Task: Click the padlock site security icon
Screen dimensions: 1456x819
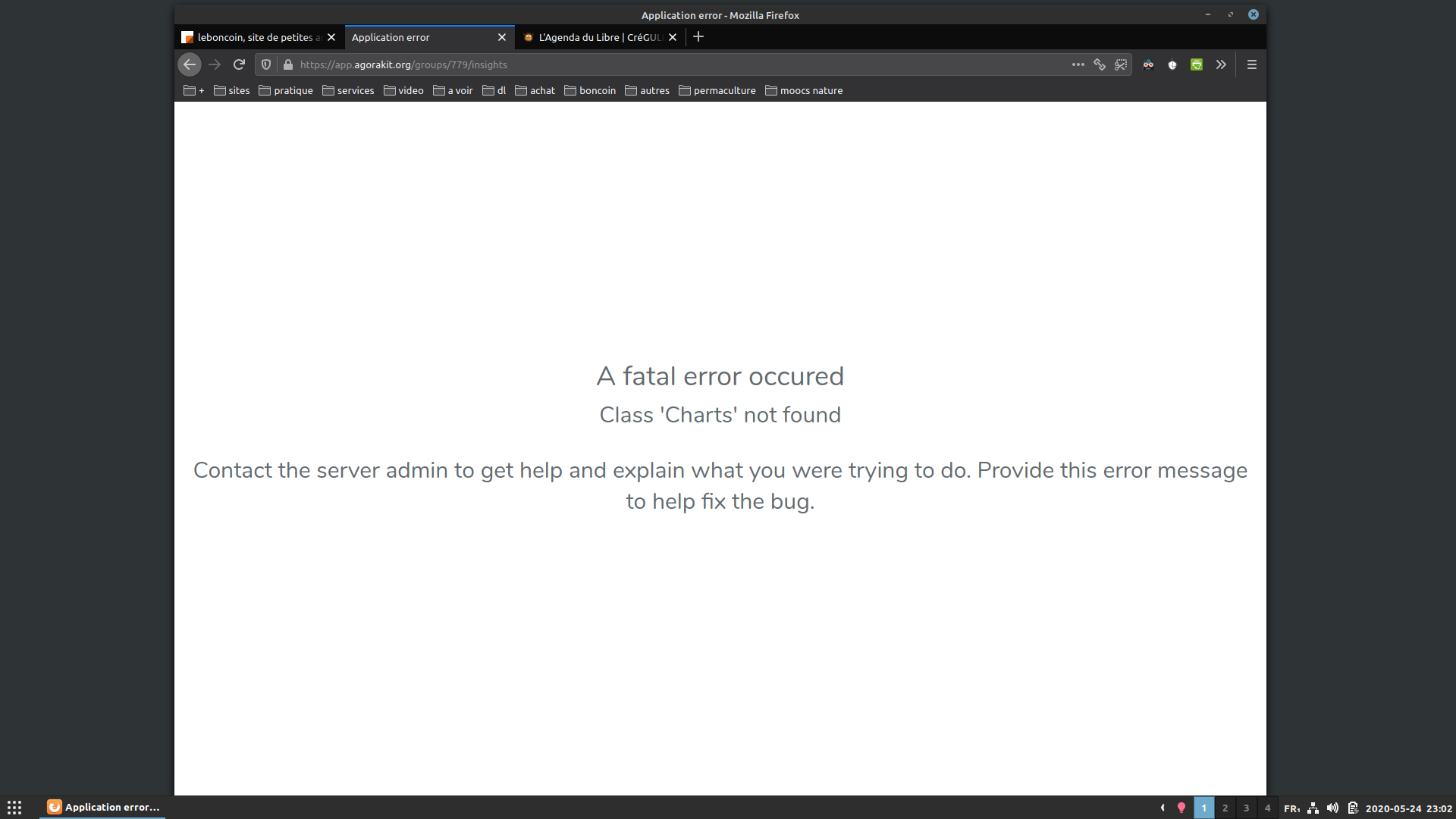Action: 288,64
